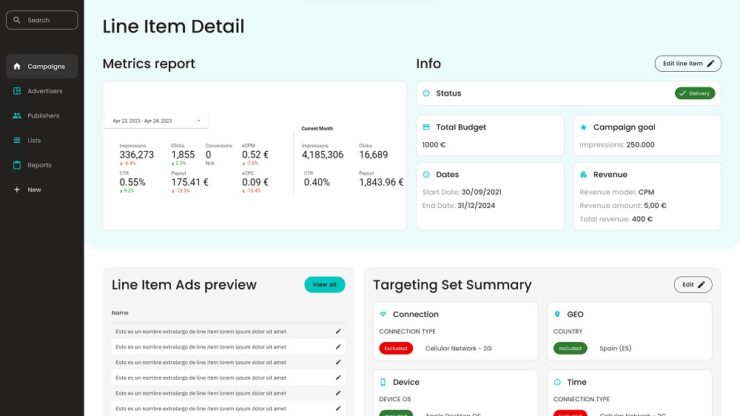740x416 pixels.
Task: Click the Connection wifi icon
Action: pos(383,314)
